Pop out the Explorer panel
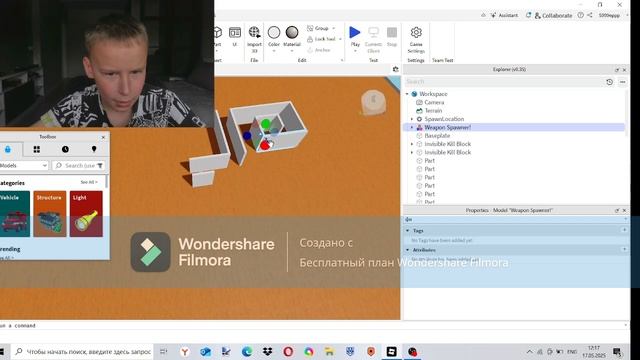The height and width of the screenshot is (360, 640). coord(617,70)
